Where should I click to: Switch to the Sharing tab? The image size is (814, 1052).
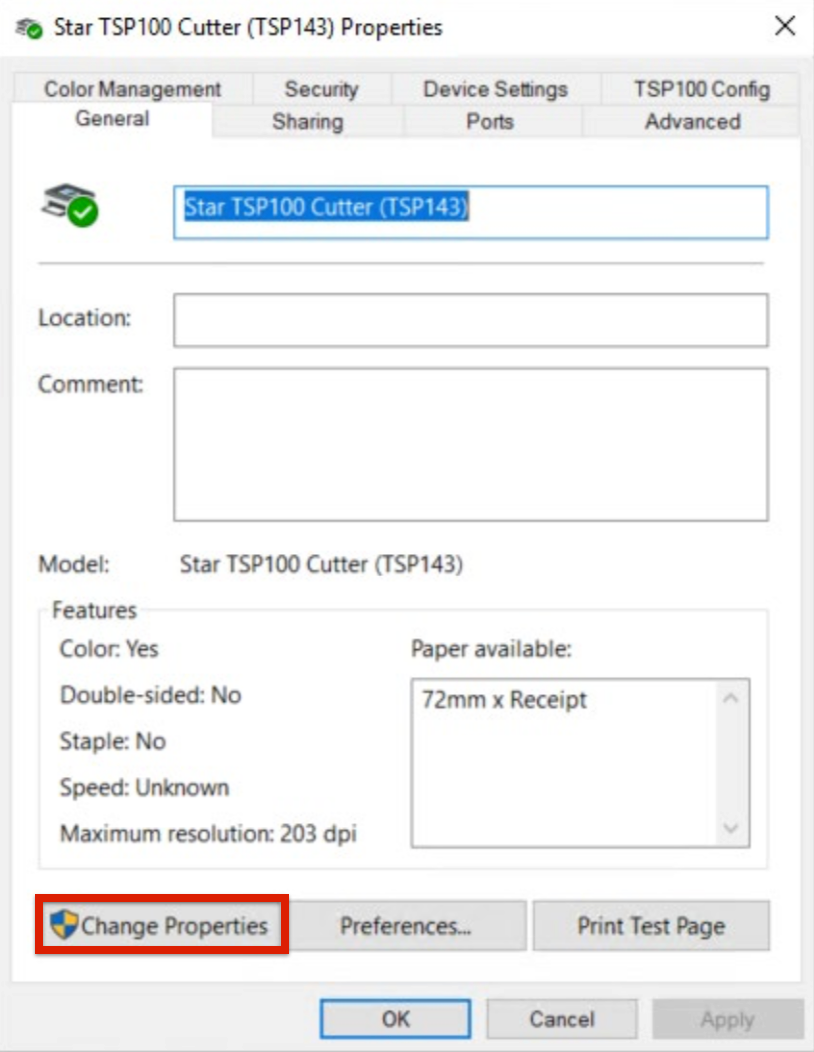(x=307, y=122)
